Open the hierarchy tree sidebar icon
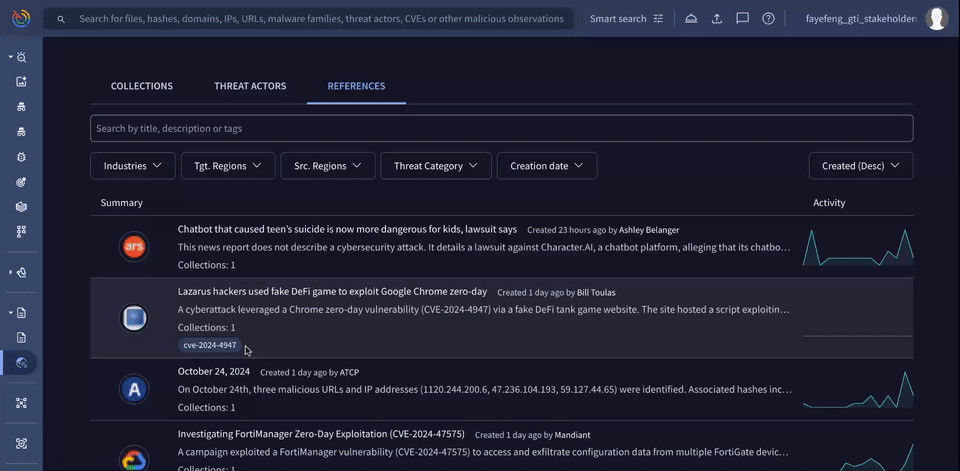The height and width of the screenshot is (471, 960). (x=21, y=232)
